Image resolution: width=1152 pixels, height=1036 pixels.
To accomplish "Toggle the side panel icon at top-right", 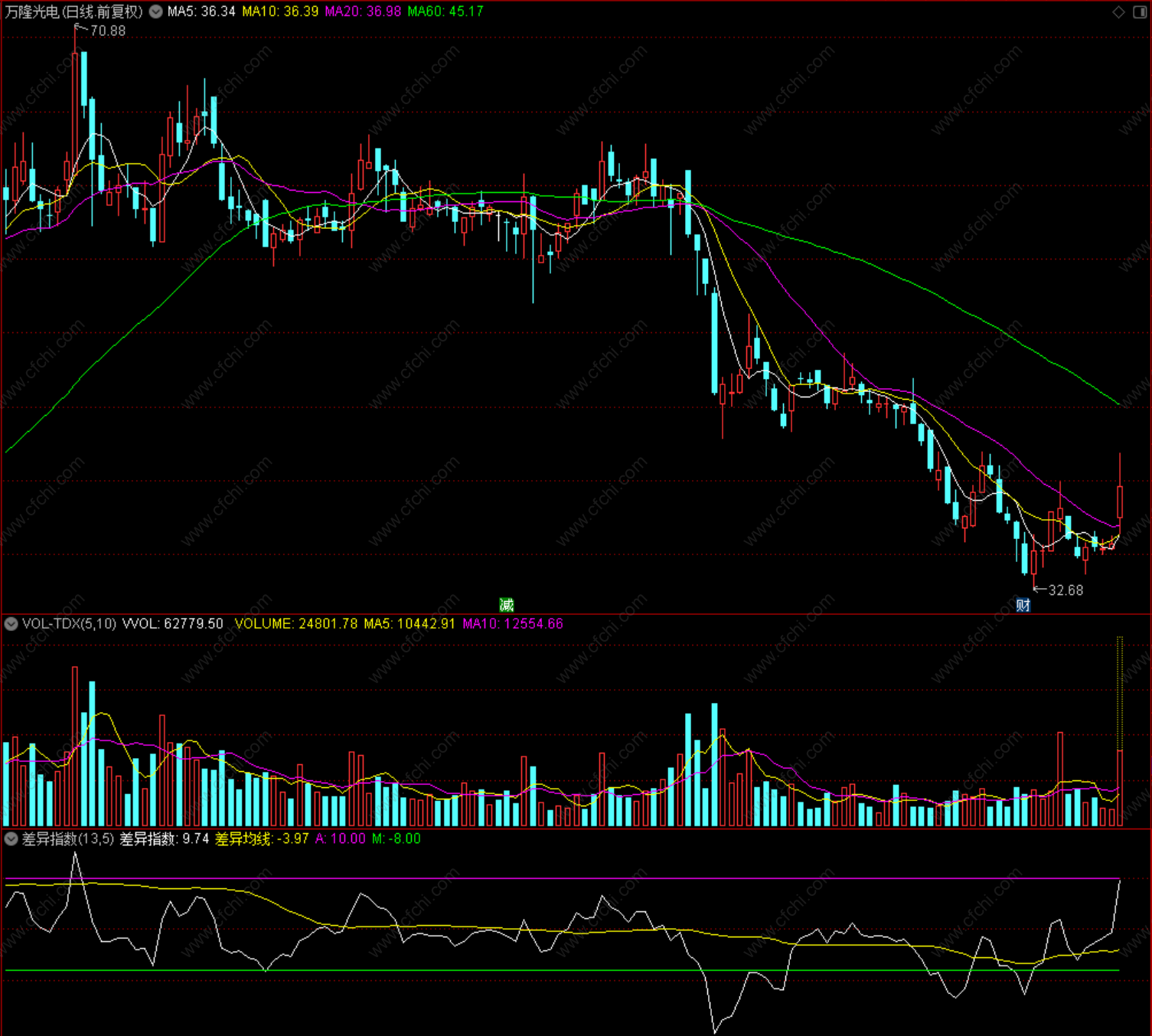I will click(x=1140, y=11).
